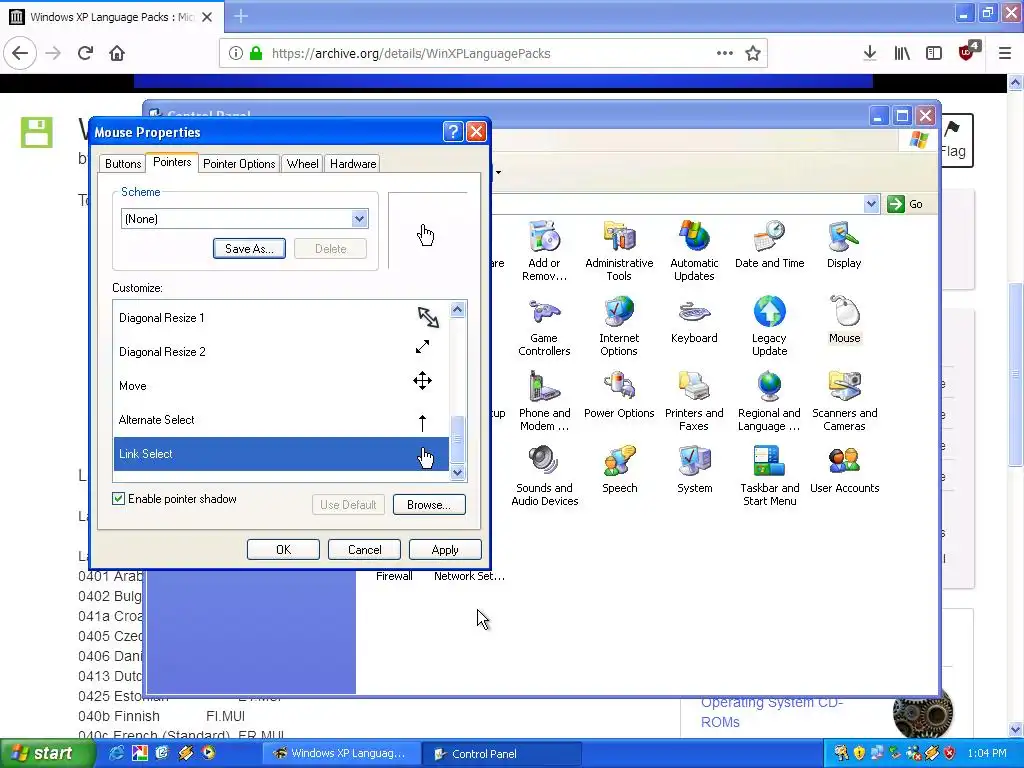This screenshot has height=768, width=1024.
Task: Apply the mouse pointer changes
Action: (x=445, y=550)
